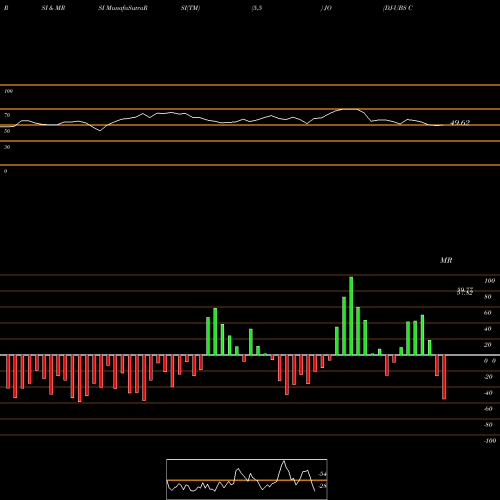Viewport: 500px width, 500px height.
Task: Click the MR axis label 20
Action: click(x=488, y=345)
